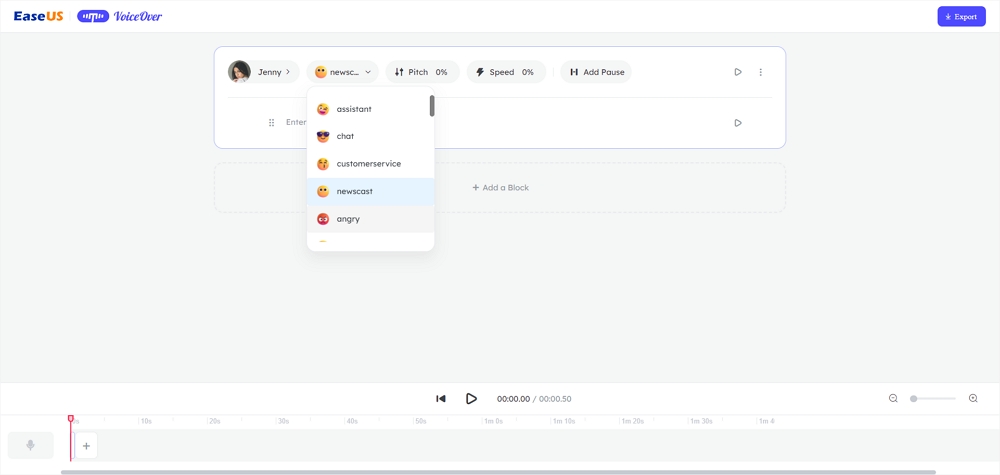This screenshot has height=475, width=1000.
Task: Click the Export button
Action: click(x=961, y=17)
